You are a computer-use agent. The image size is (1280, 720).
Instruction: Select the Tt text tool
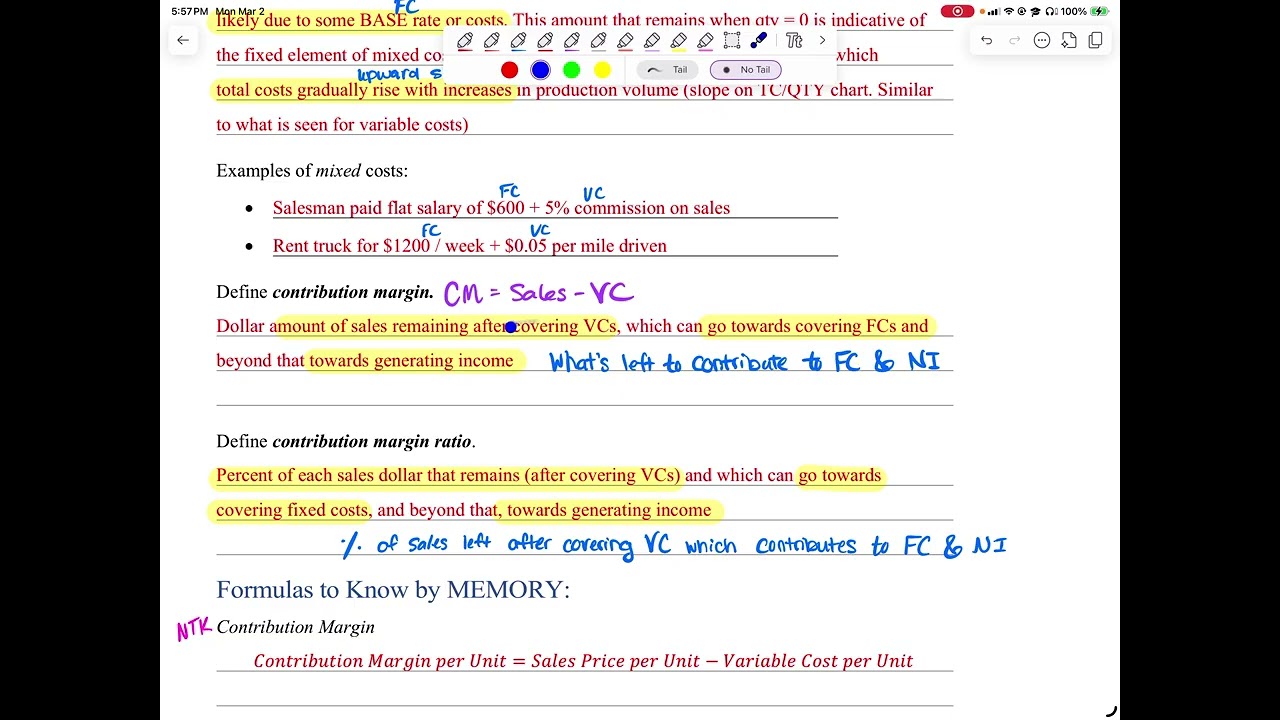coord(794,41)
